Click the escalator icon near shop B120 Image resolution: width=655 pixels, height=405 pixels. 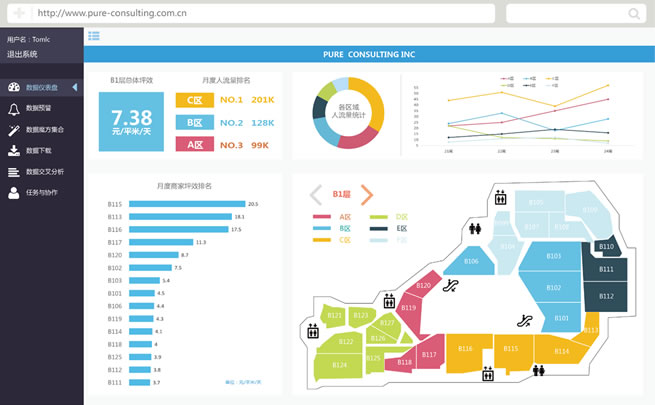tap(451, 284)
